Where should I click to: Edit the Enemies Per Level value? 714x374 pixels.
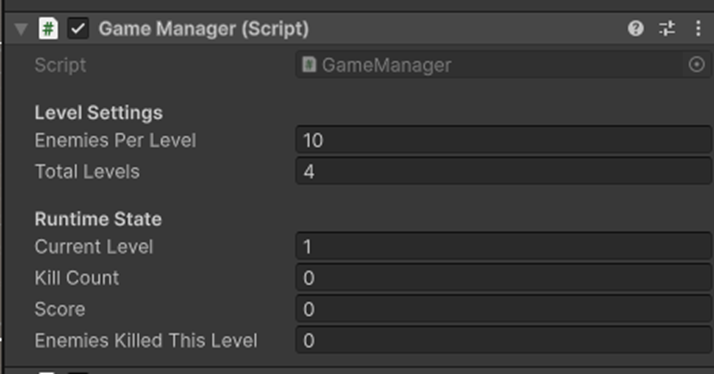(504, 140)
